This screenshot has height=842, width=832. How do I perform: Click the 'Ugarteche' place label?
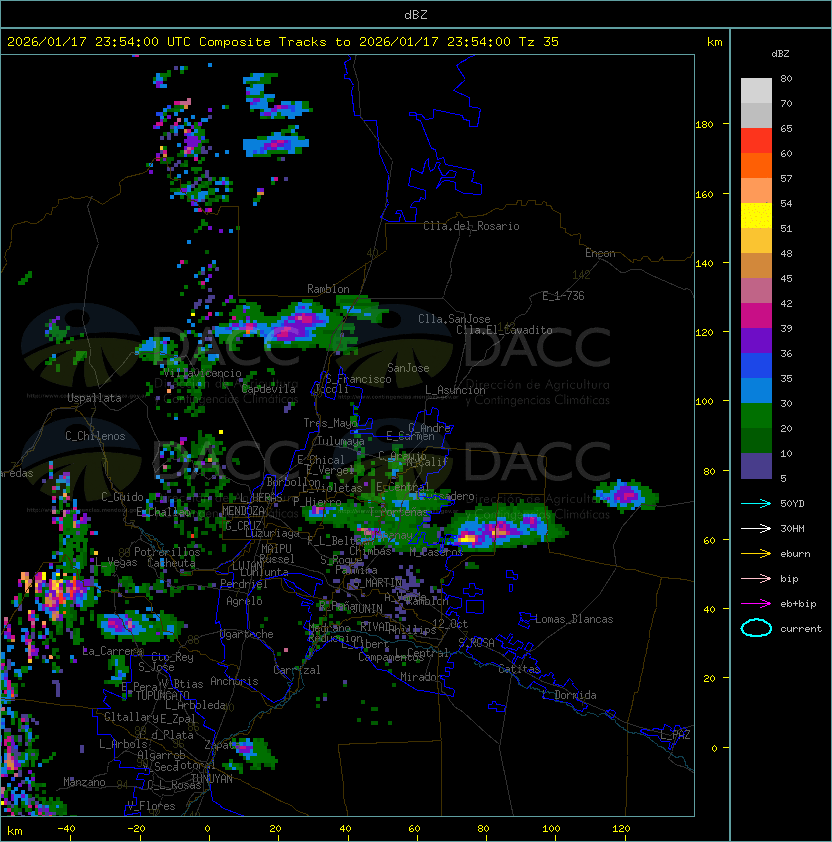(x=247, y=634)
